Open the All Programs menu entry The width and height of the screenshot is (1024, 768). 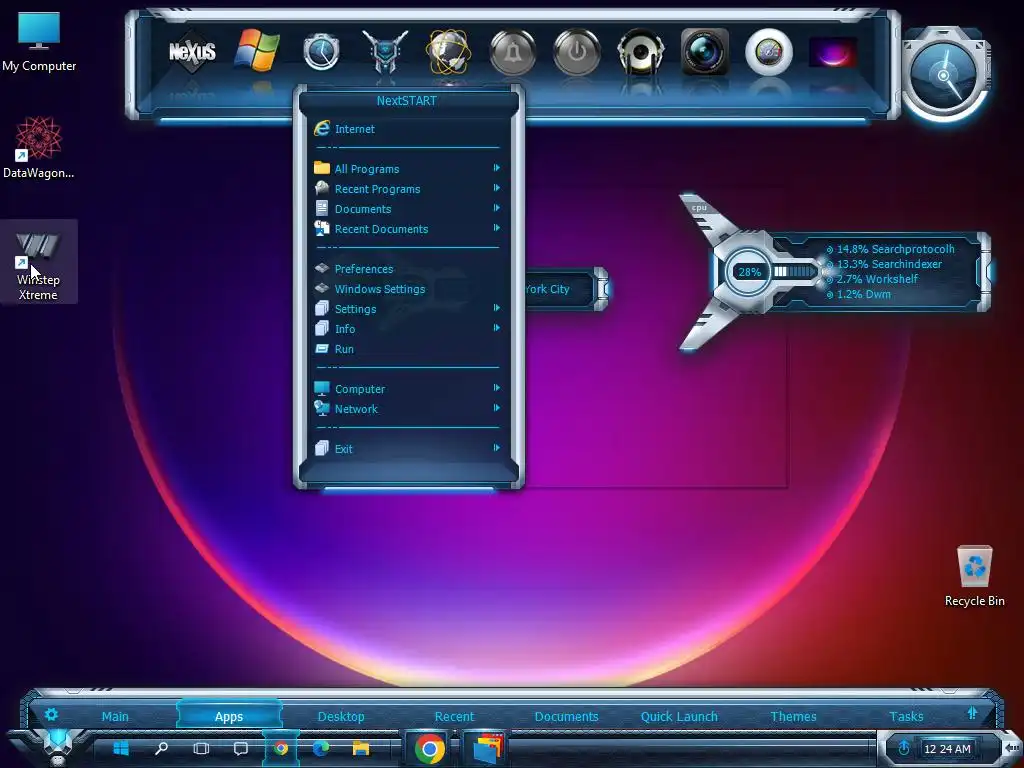[407, 168]
